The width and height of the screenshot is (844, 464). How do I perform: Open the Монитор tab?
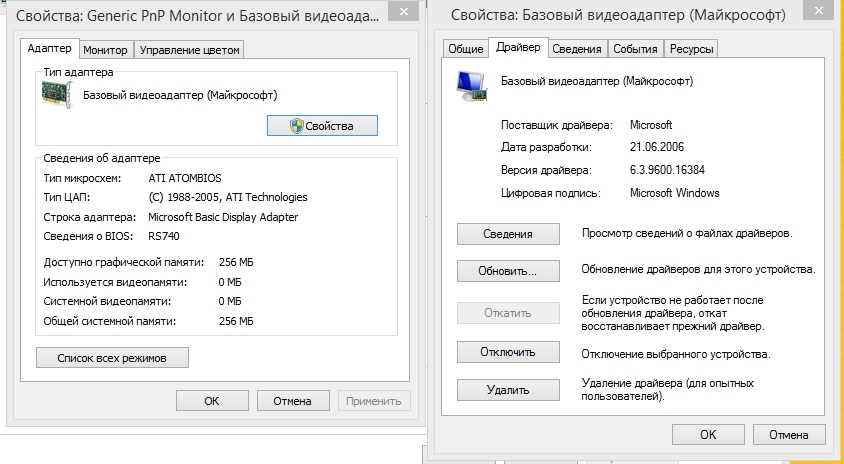pyautogui.click(x=106, y=50)
